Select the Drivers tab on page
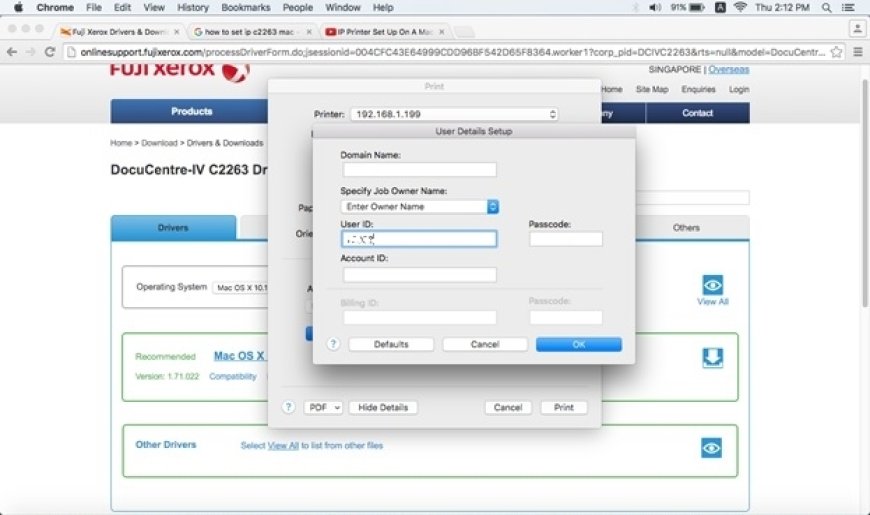The image size is (870, 515). point(173,228)
